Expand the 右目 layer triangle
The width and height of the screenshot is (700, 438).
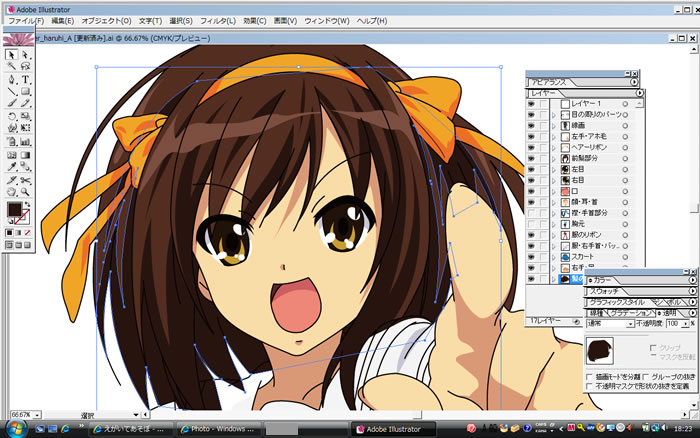click(x=554, y=180)
